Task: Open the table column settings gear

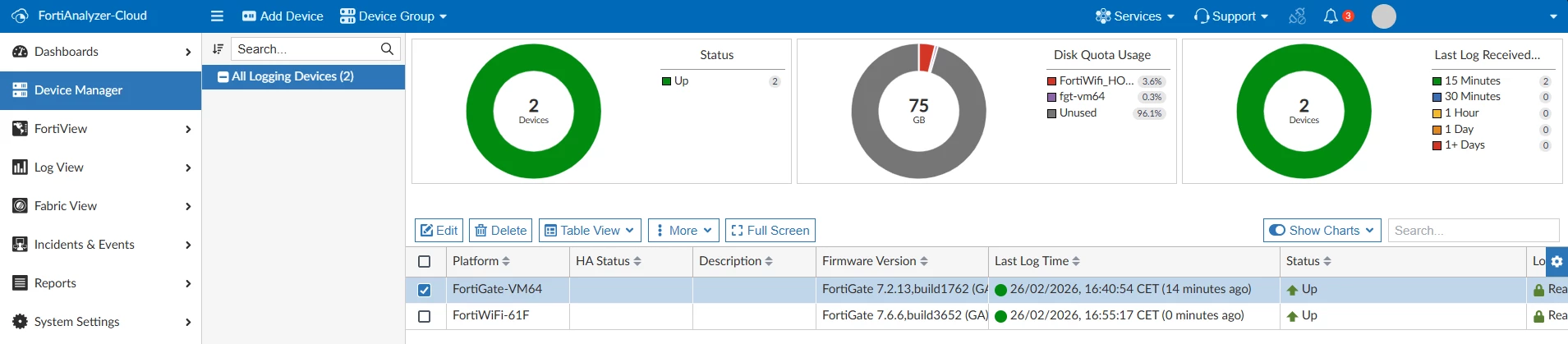Action: click(1557, 262)
